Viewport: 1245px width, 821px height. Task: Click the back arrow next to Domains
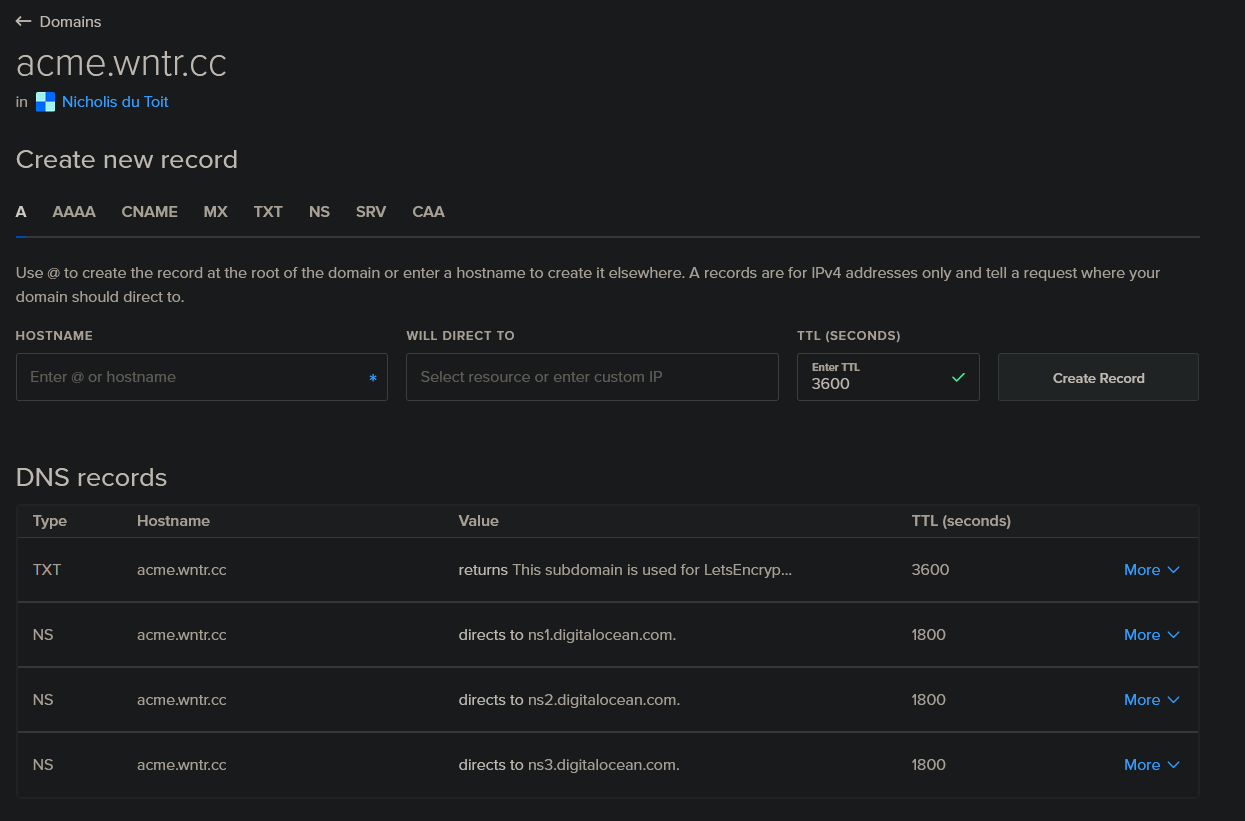[24, 22]
